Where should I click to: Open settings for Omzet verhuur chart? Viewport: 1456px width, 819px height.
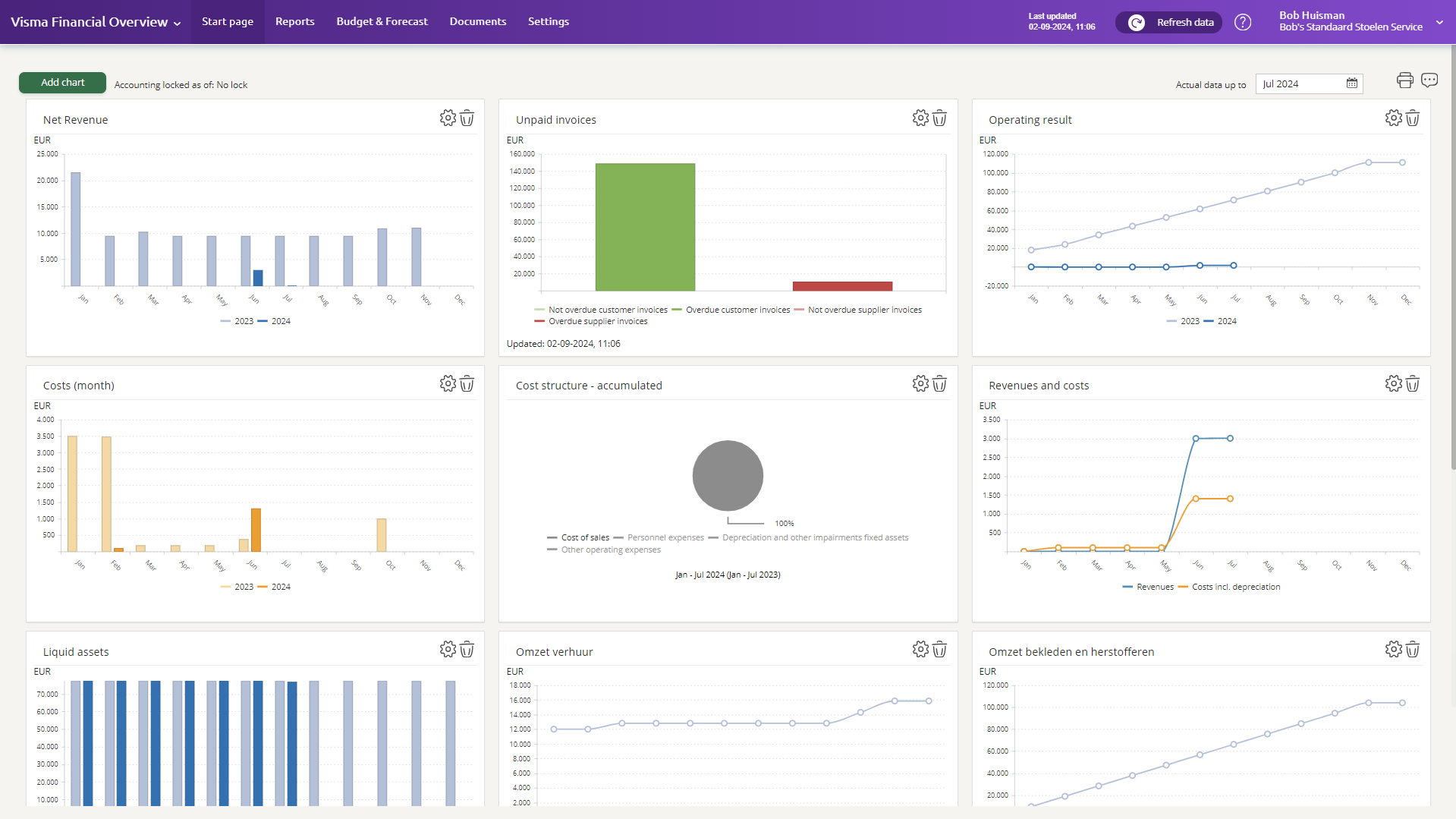[x=920, y=650]
